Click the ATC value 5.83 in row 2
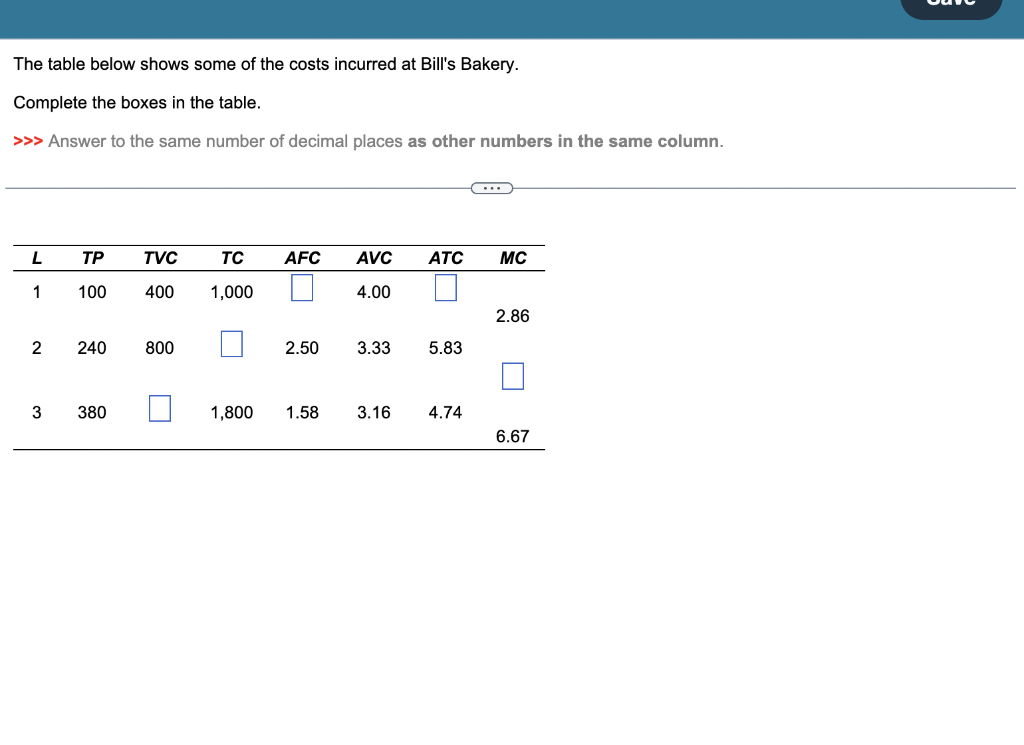The height and width of the screenshot is (745, 1024). 445,348
